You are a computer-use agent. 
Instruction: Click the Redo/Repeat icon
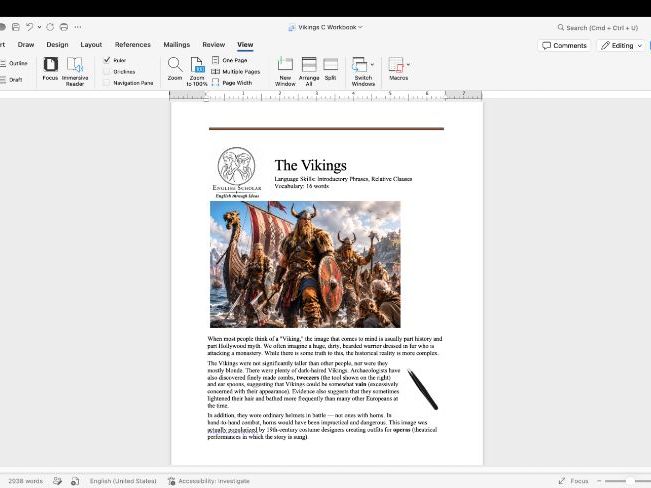click(x=50, y=27)
